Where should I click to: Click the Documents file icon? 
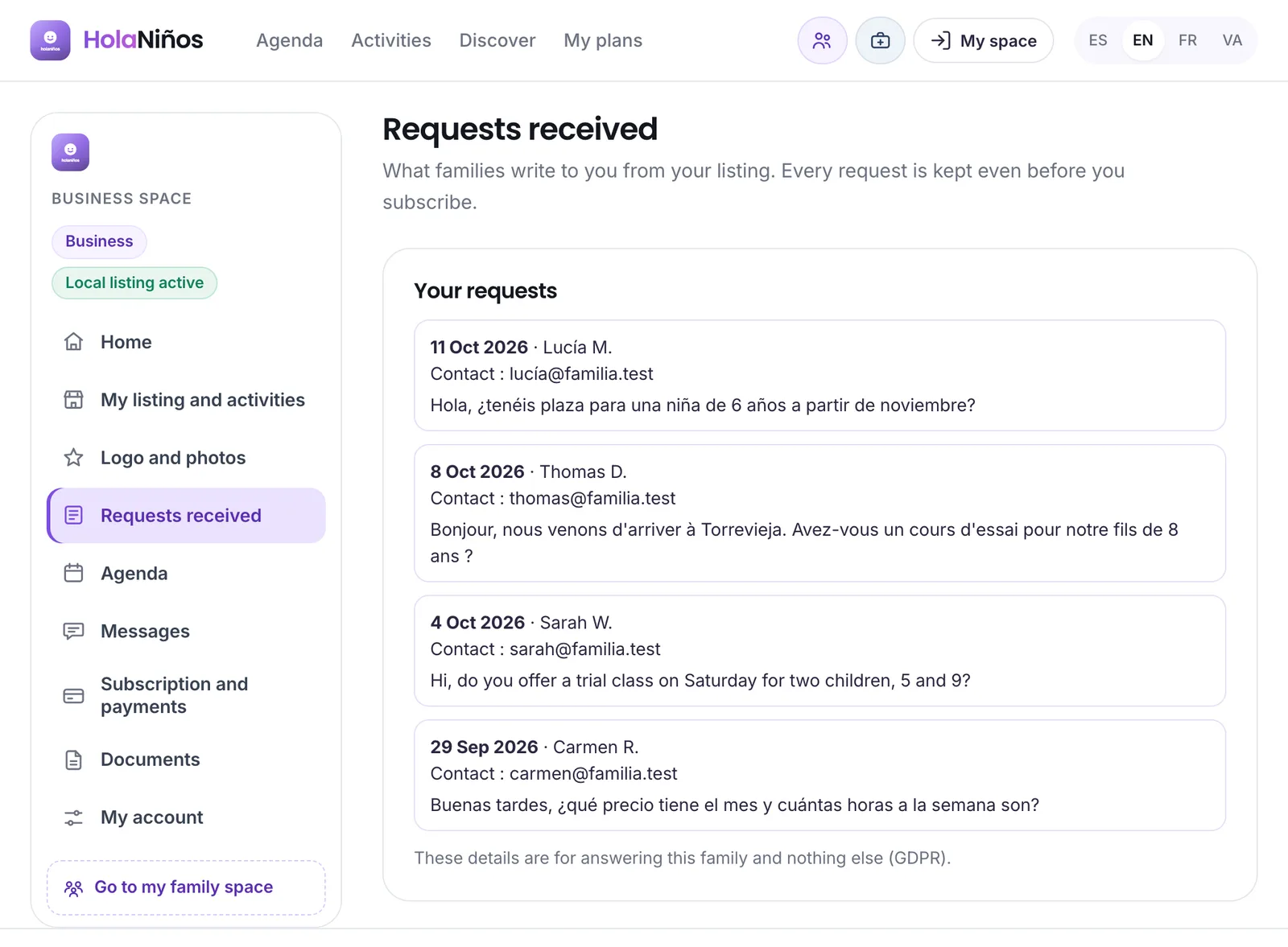point(73,760)
